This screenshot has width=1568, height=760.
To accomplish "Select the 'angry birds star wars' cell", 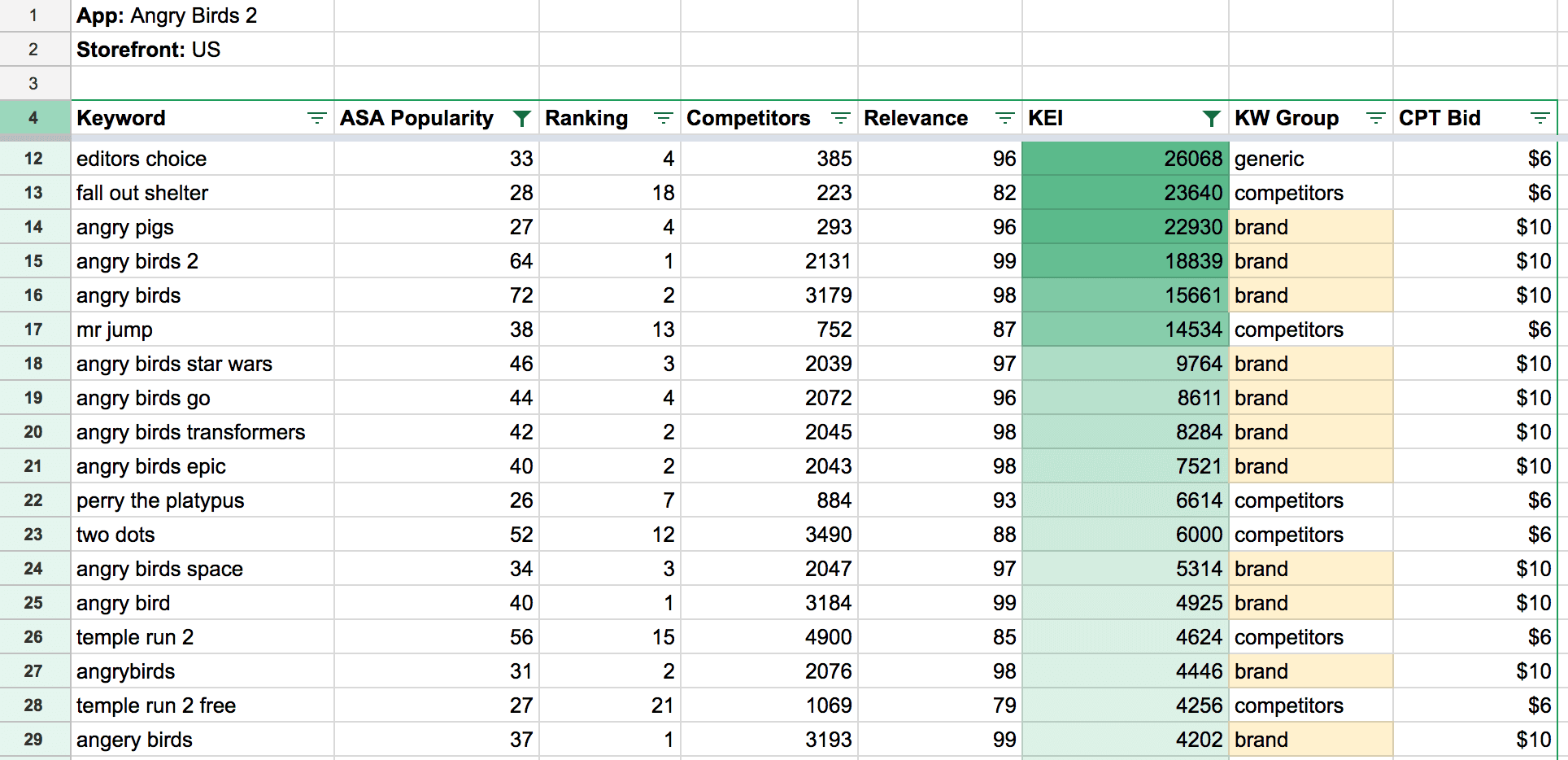I will pos(203,364).
